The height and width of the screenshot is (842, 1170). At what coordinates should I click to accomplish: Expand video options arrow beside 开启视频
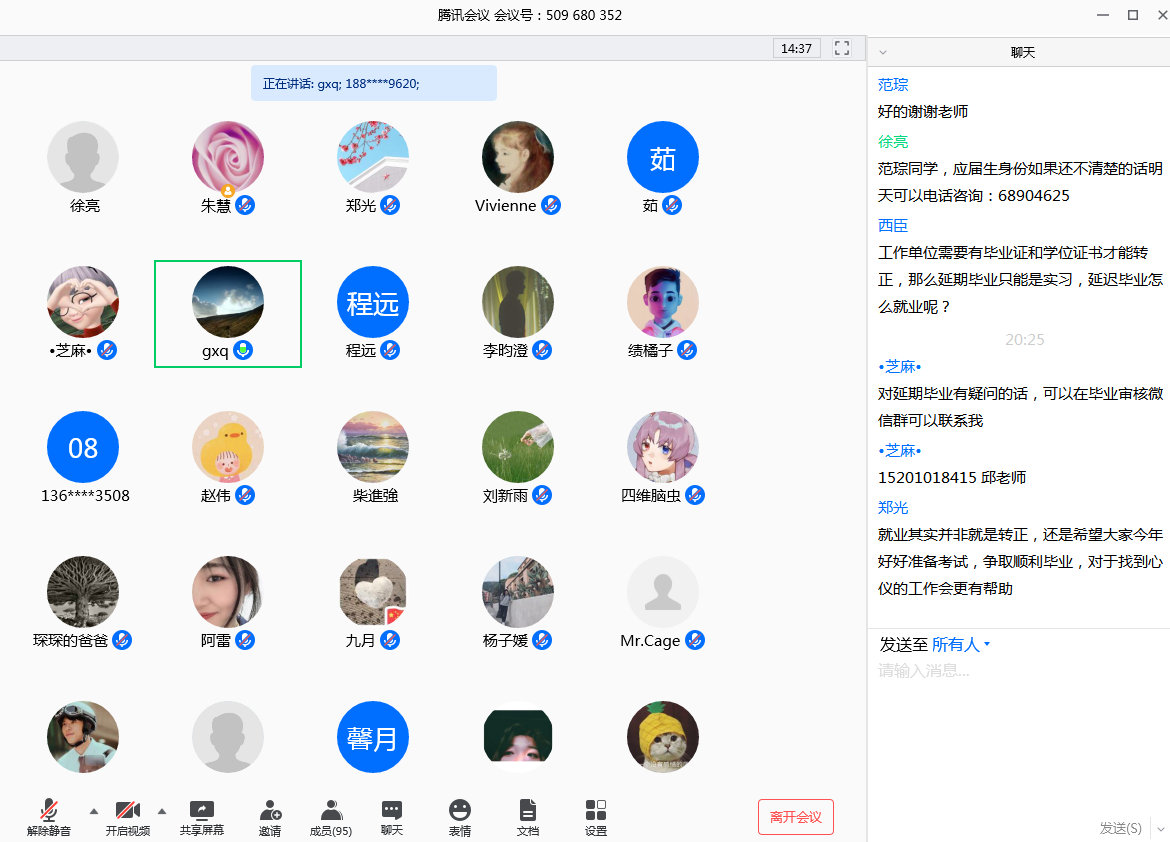pyautogui.click(x=162, y=811)
